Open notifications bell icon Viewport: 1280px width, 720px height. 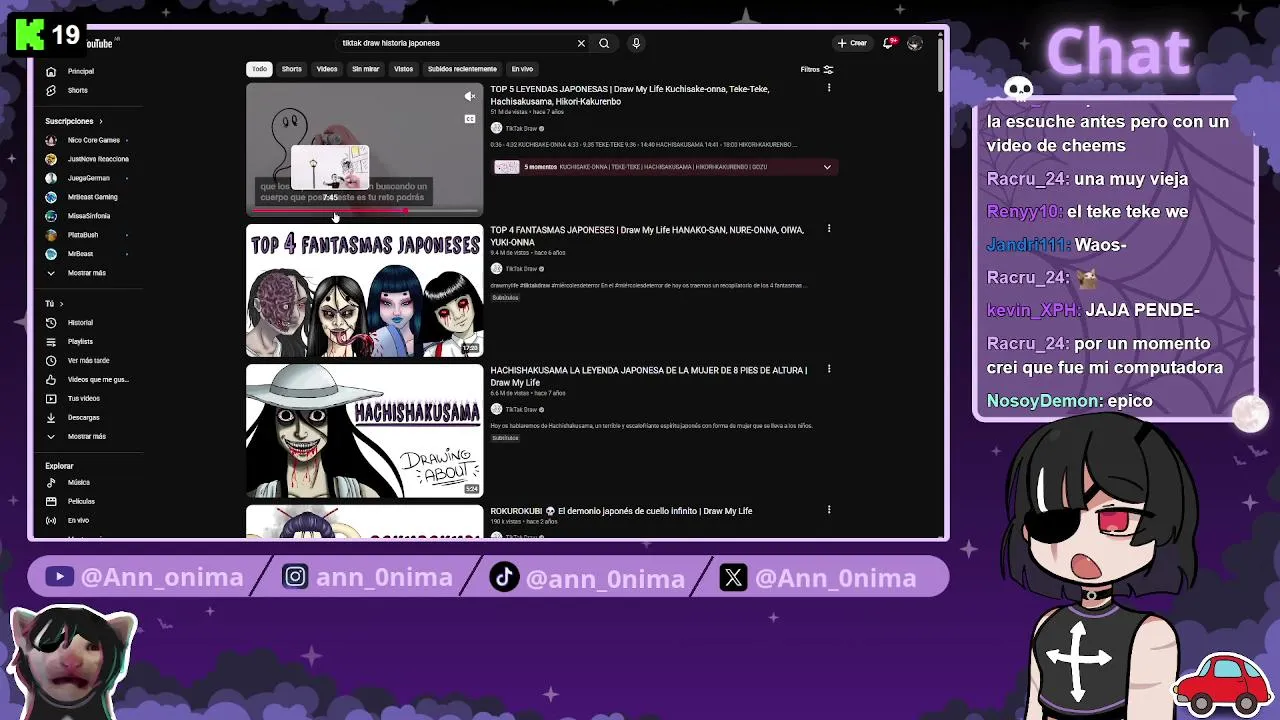pyautogui.click(x=888, y=43)
